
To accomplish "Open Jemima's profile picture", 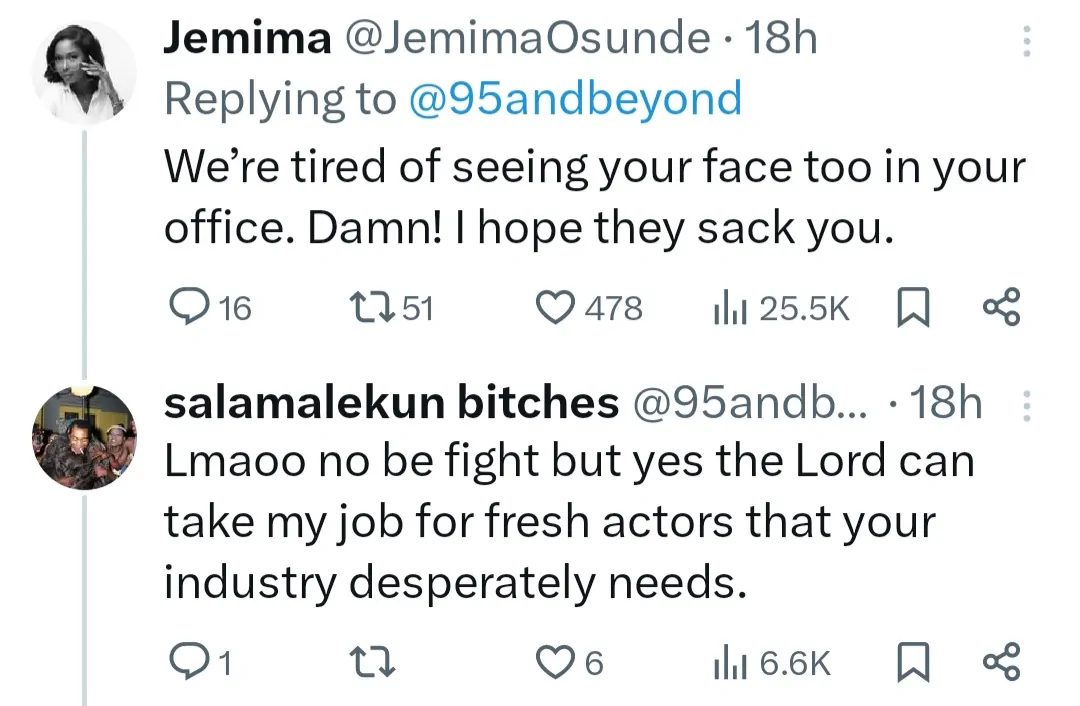I will 84,70.
